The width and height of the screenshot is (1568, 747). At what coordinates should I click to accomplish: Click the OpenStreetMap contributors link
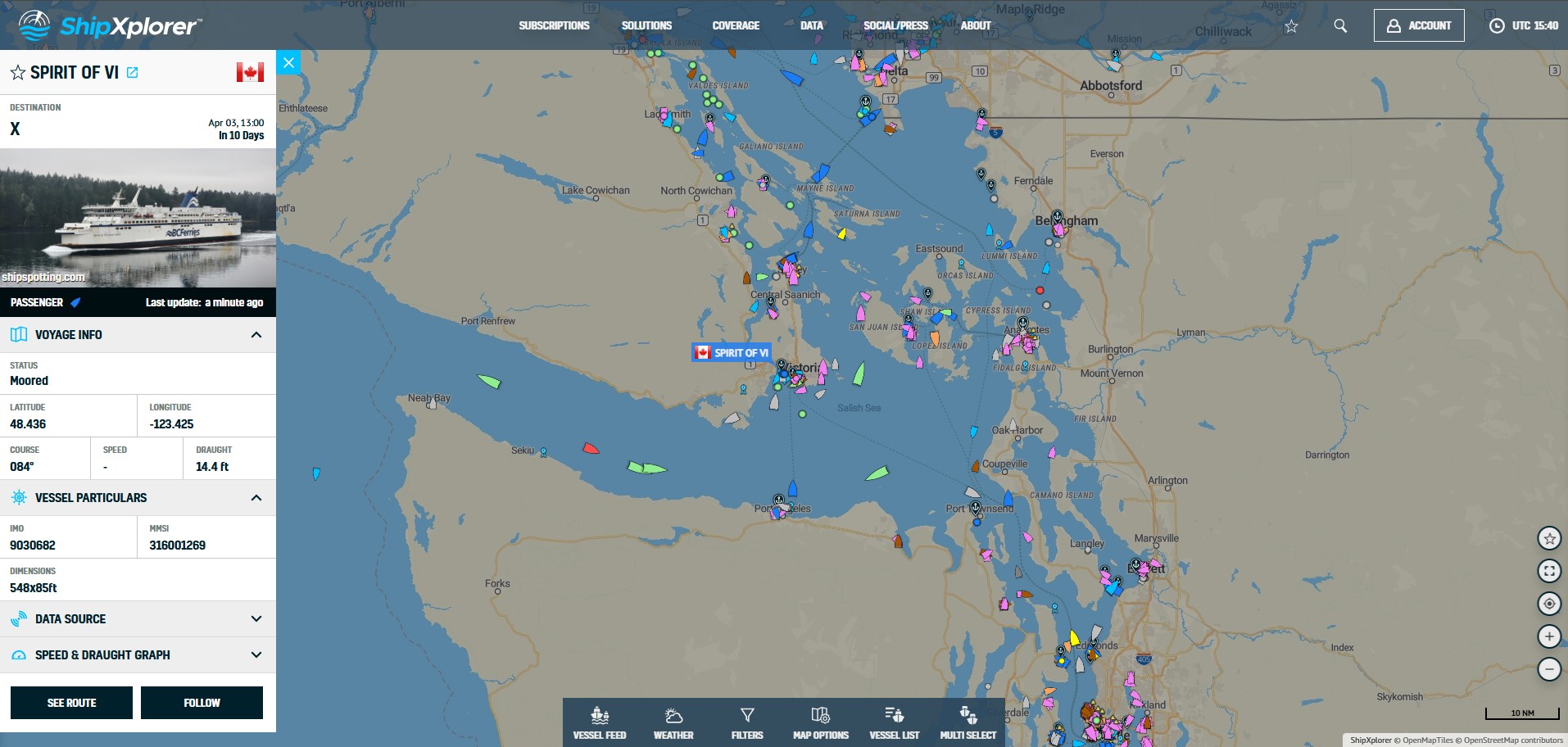1513,740
